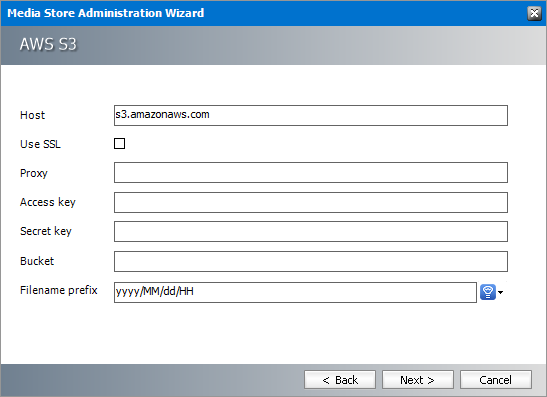The height and width of the screenshot is (397, 547).
Task: Click the Filename prefix label
Action: coord(59,290)
